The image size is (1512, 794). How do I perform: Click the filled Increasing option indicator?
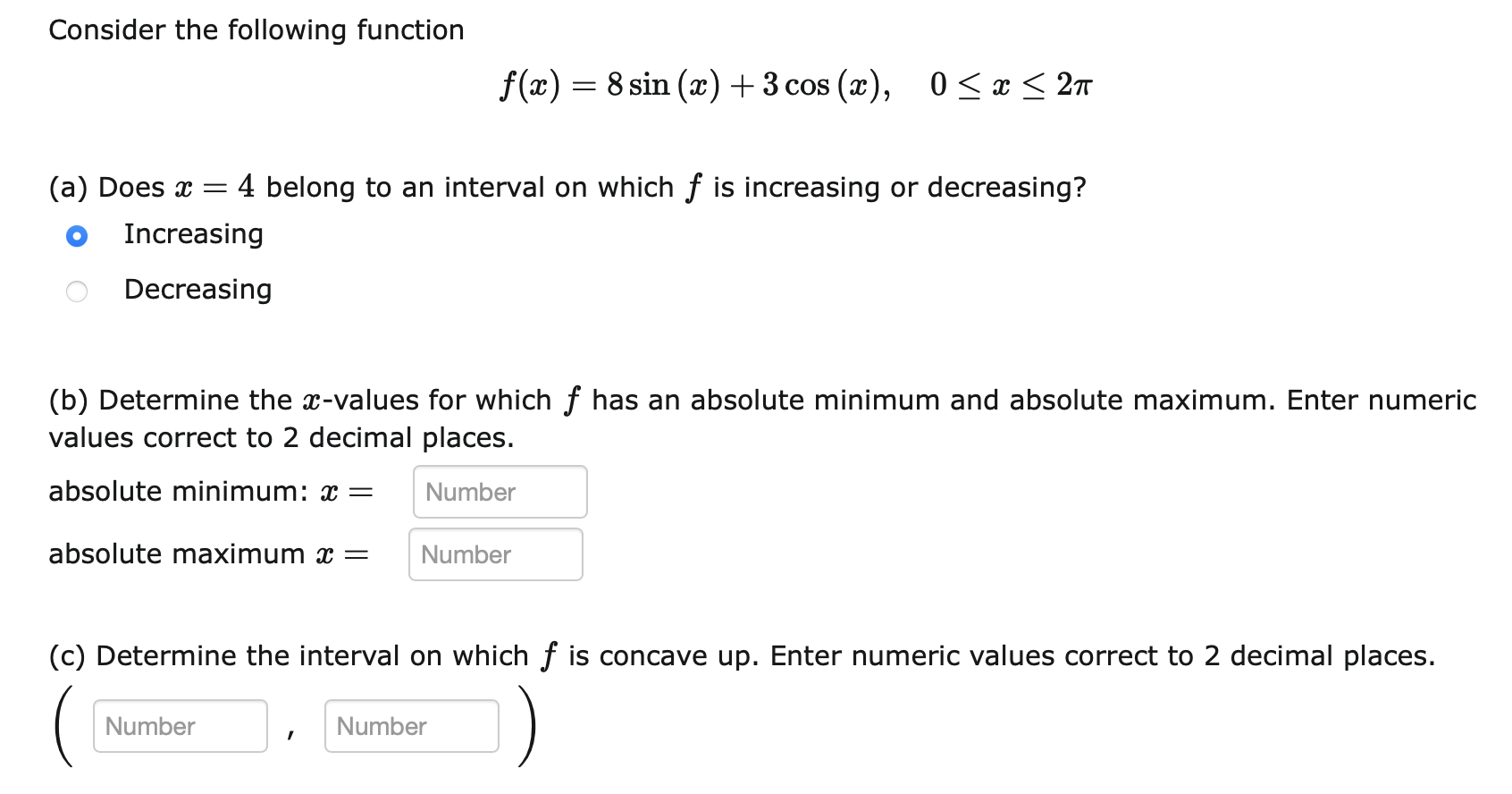click(x=77, y=235)
